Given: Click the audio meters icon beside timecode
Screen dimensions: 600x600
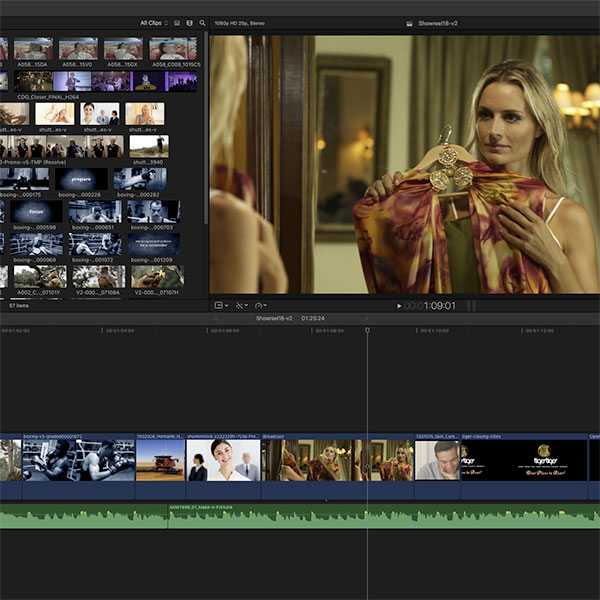Looking at the screenshot, I should click(472, 306).
